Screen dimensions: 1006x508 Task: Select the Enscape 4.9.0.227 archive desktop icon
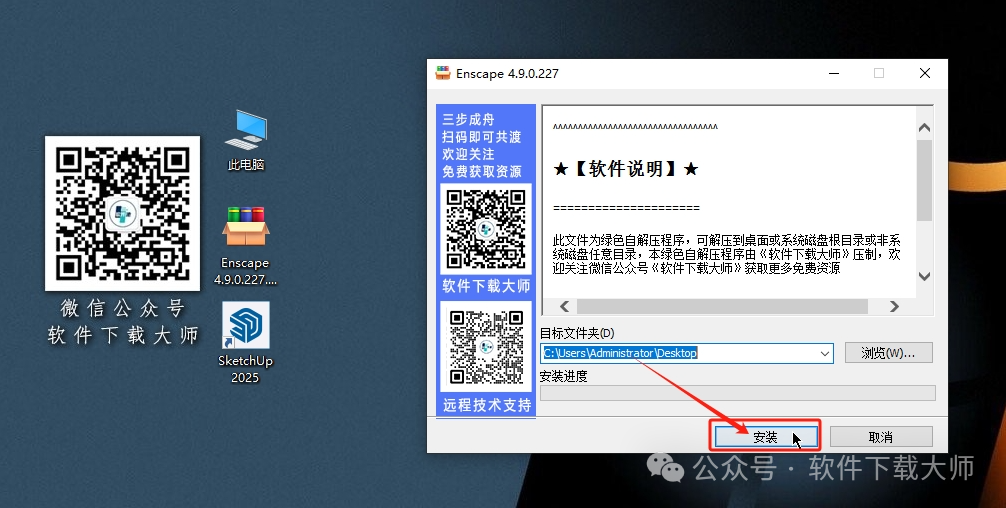(246, 246)
